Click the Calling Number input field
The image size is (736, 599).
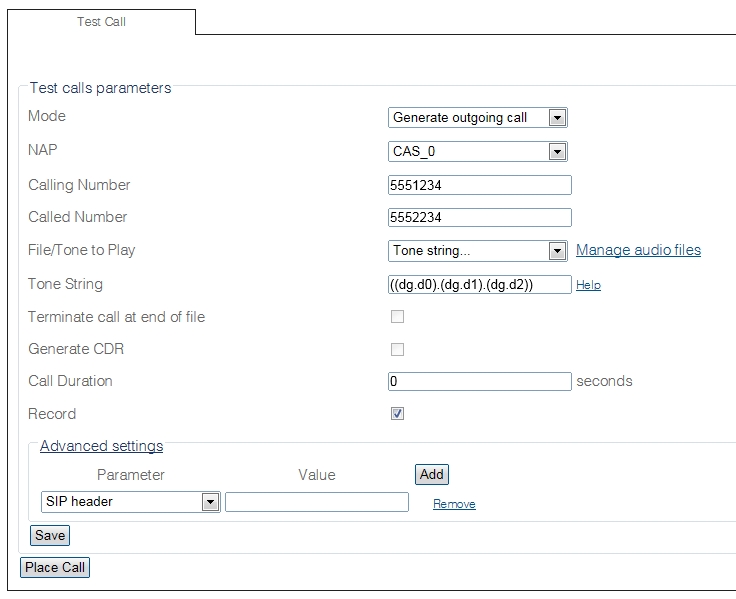tap(479, 185)
